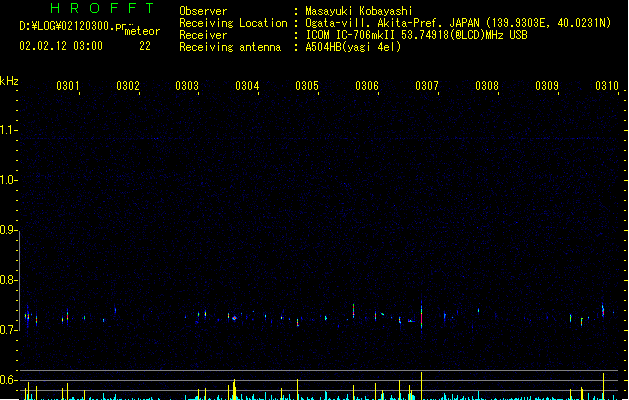Click the tall yellow power spike at 0307
Screen dimensions: 629x400
[421, 386]
